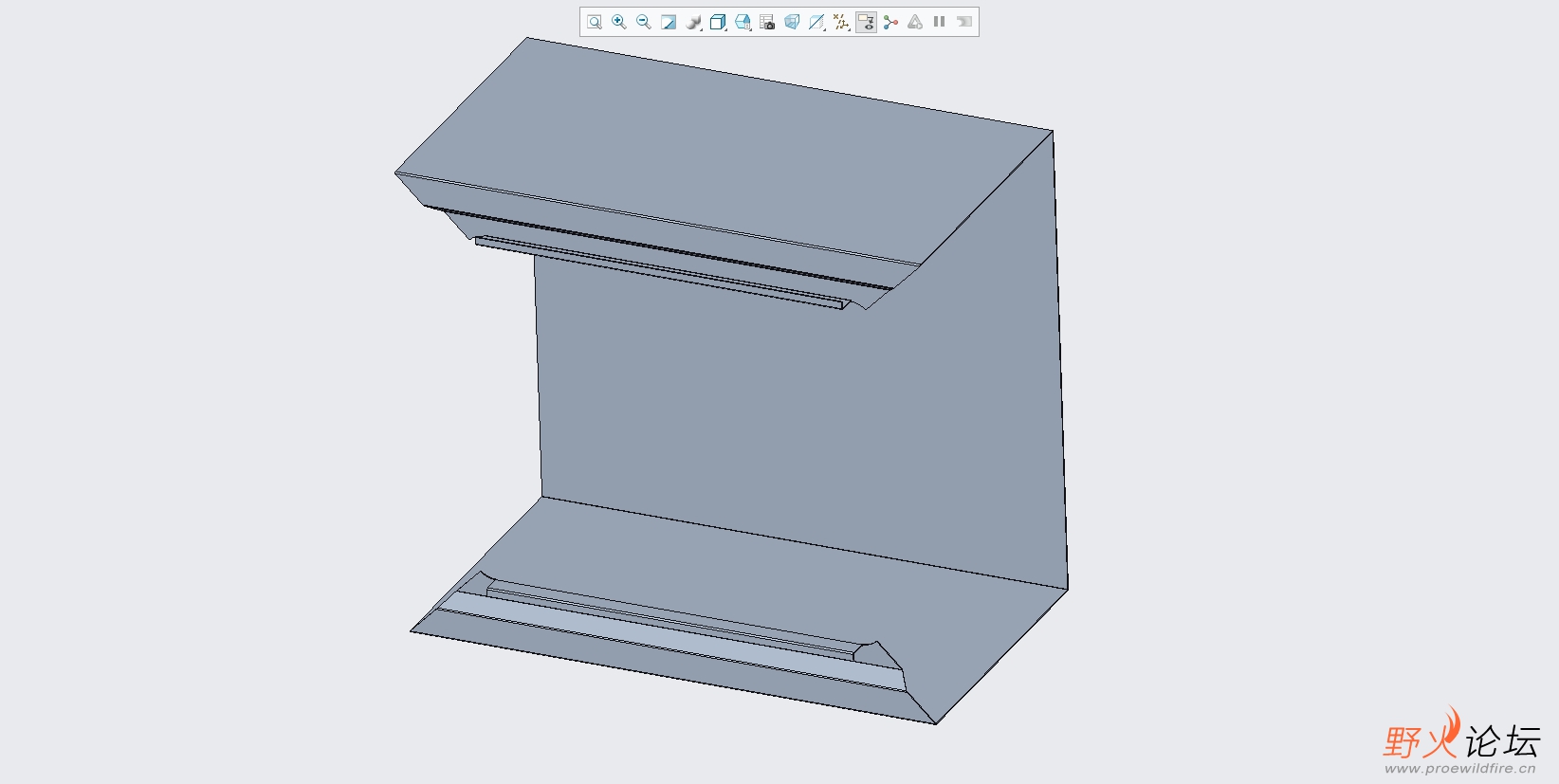Click the Zoom In magnifier
The height and width of the screenshot is (784, 1559).
click(619, 22)
